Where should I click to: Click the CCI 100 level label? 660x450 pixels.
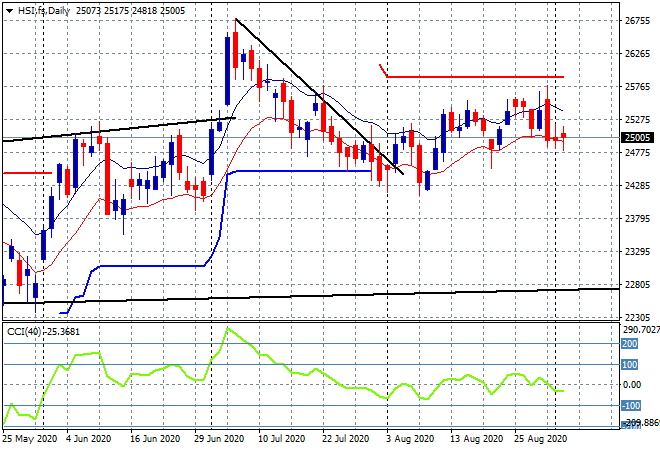coord(630,365)
